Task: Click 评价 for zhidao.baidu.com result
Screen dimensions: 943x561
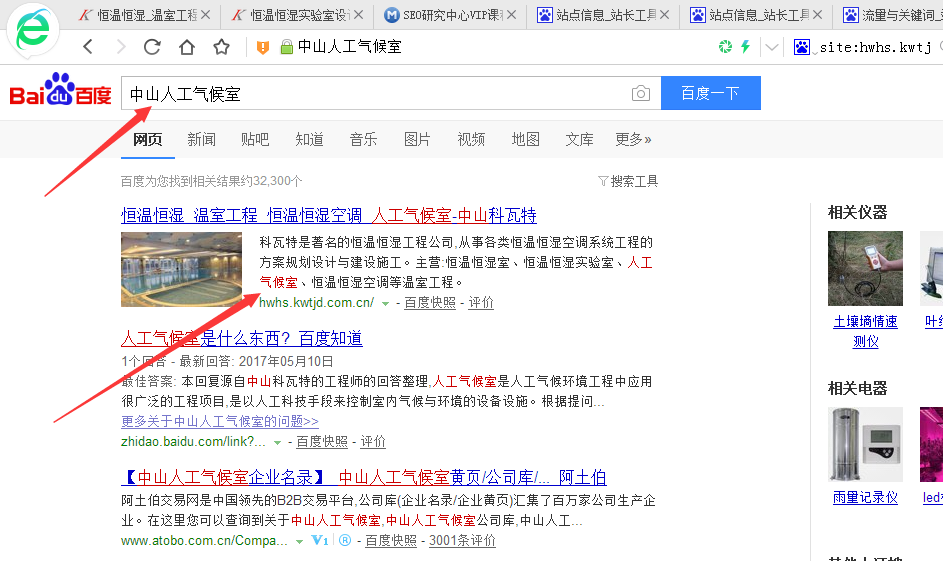Action: point(373,441)
